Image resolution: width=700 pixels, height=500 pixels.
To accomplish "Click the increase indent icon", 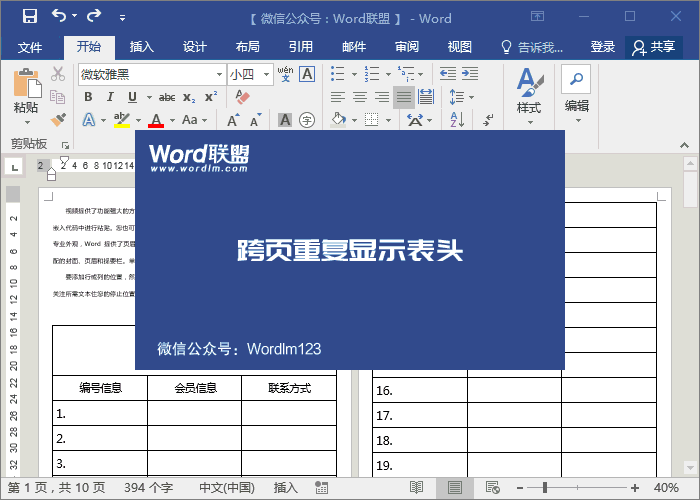I will [x=470, y=74].
